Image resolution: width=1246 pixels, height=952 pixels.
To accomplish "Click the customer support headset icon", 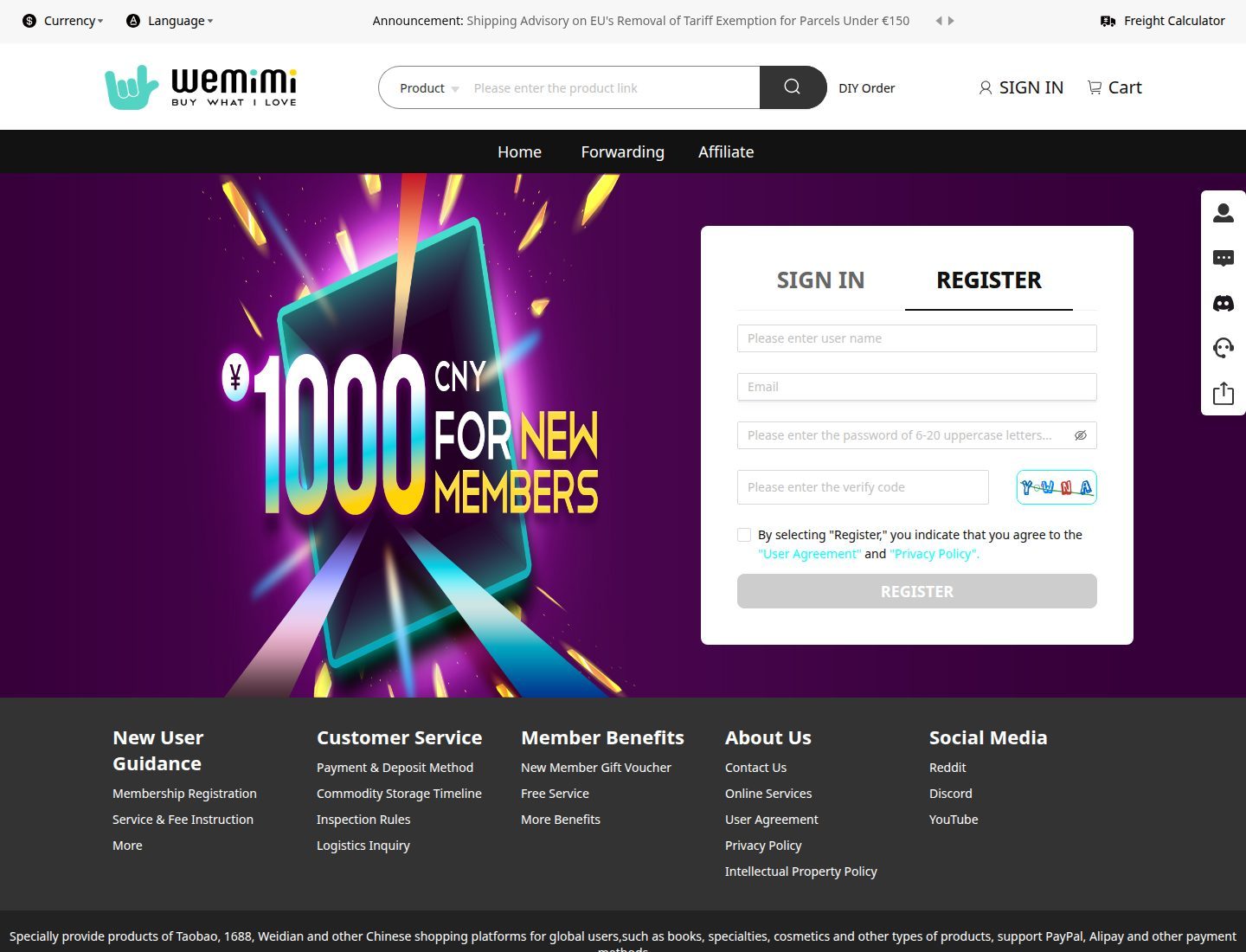I will [1224, 348].
